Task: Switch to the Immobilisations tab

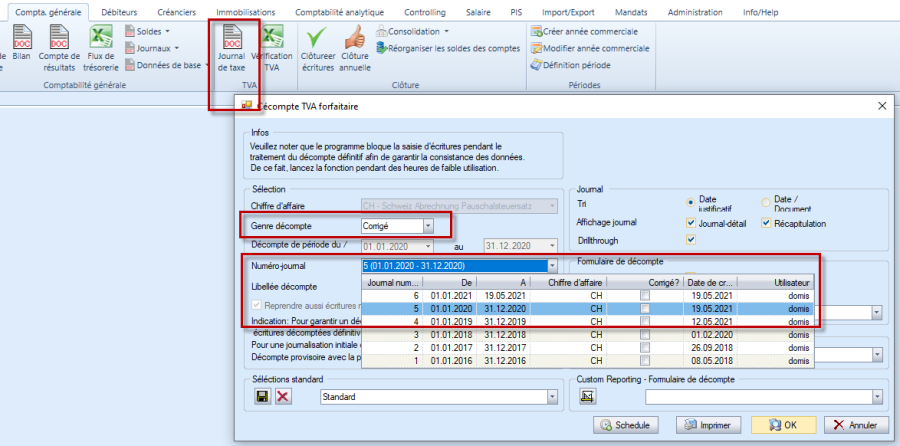Action: click(x=245, y=12)
